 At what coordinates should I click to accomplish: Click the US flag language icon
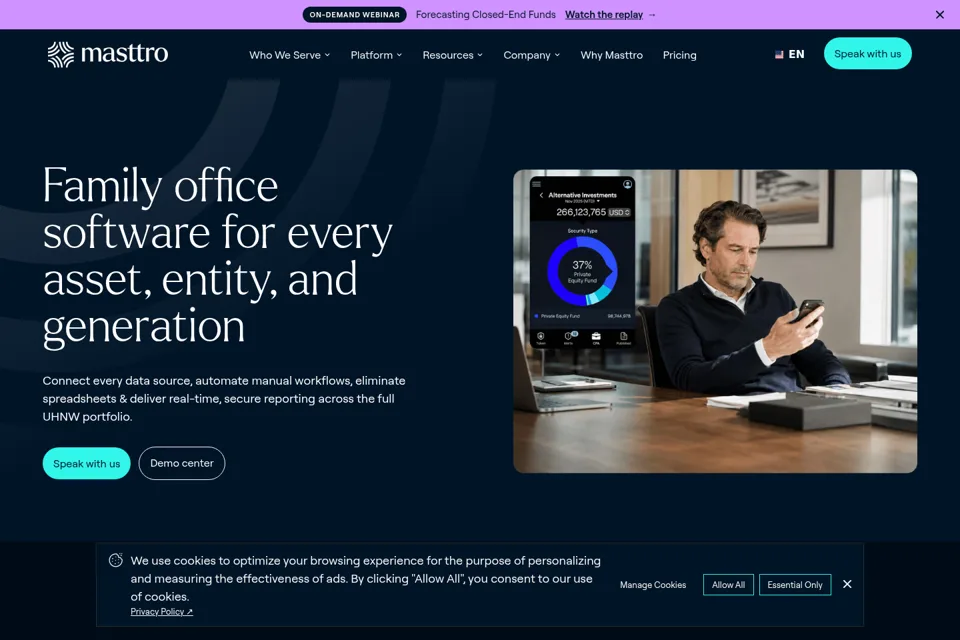[779, 55]
